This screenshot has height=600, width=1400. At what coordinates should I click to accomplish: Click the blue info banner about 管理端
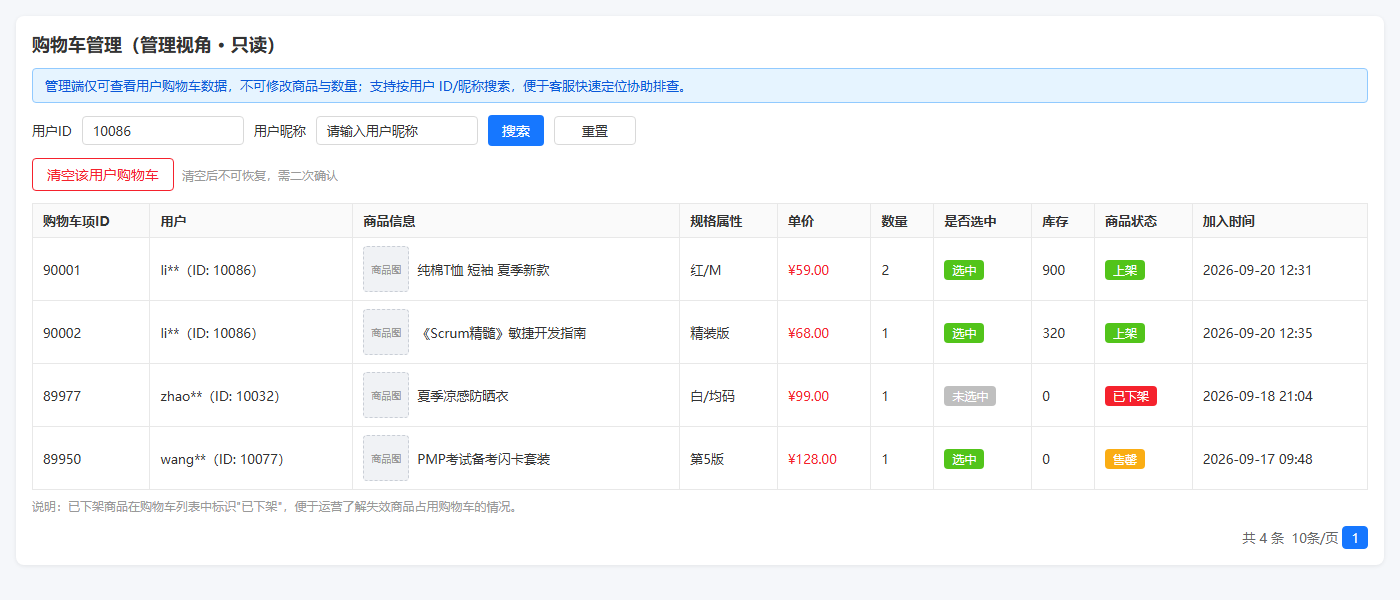point(700,85)
